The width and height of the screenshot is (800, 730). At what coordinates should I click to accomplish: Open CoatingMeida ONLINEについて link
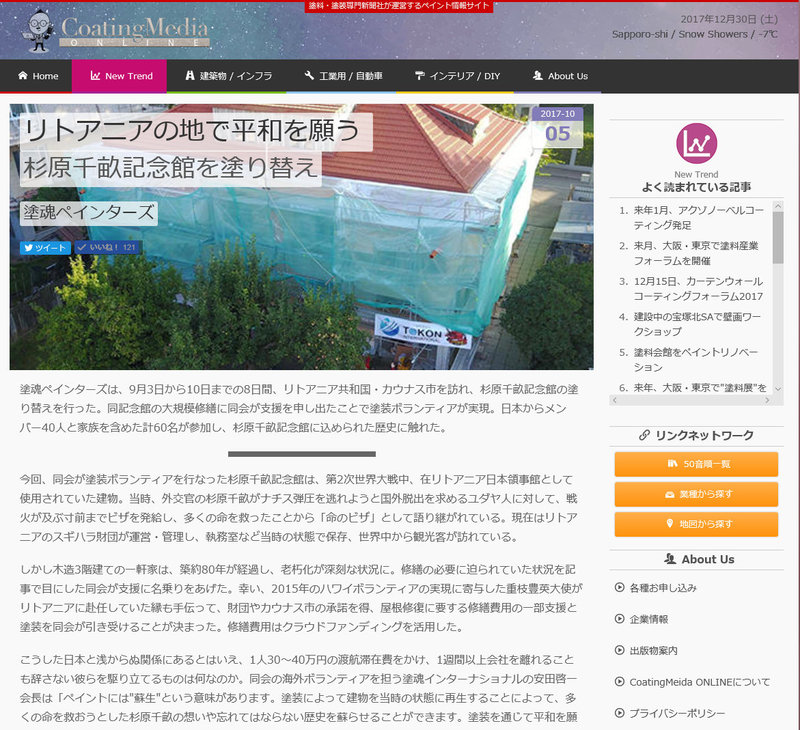(699, 683)
